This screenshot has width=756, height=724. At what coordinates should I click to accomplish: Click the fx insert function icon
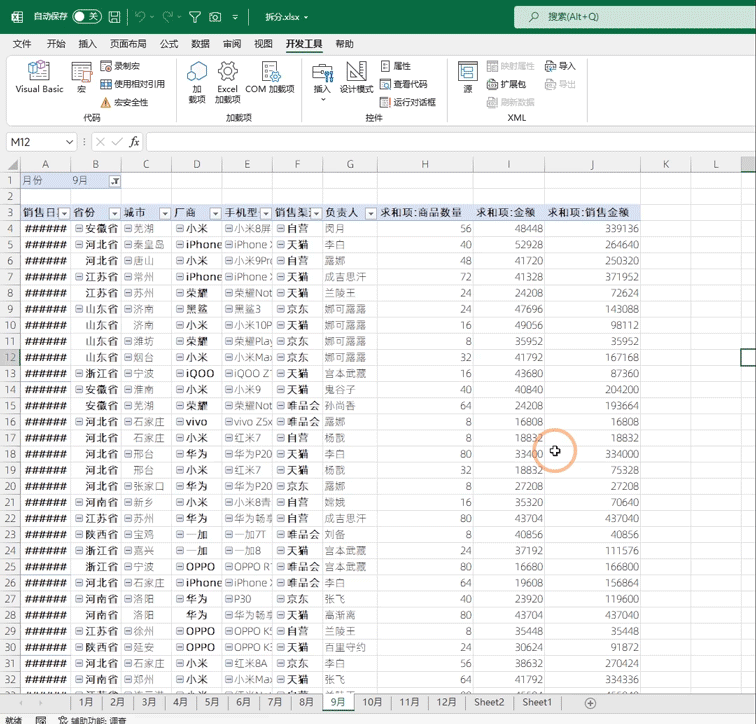coord(134,142)
